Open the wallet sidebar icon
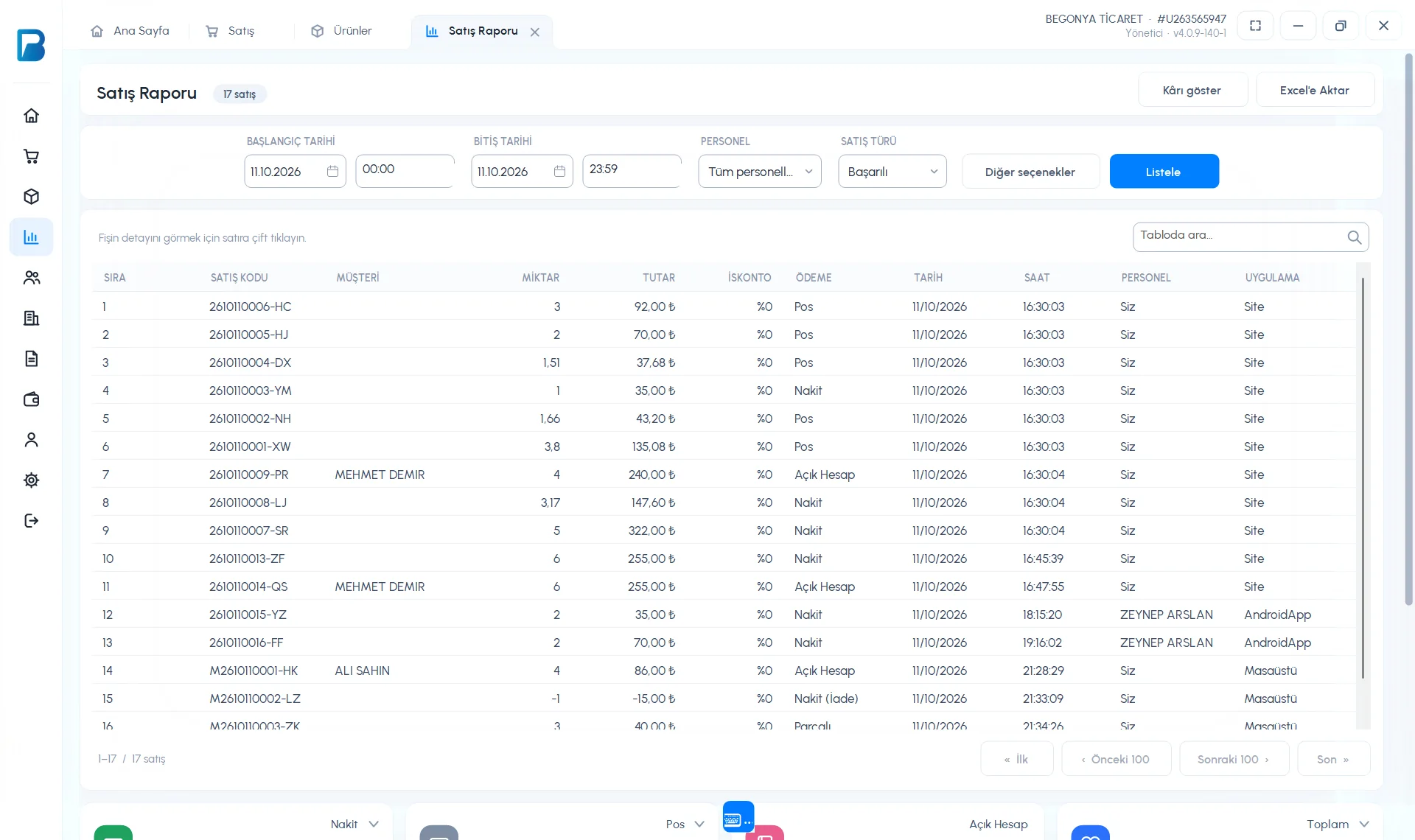Screen dimensions: 1415x840 [31, 399]
